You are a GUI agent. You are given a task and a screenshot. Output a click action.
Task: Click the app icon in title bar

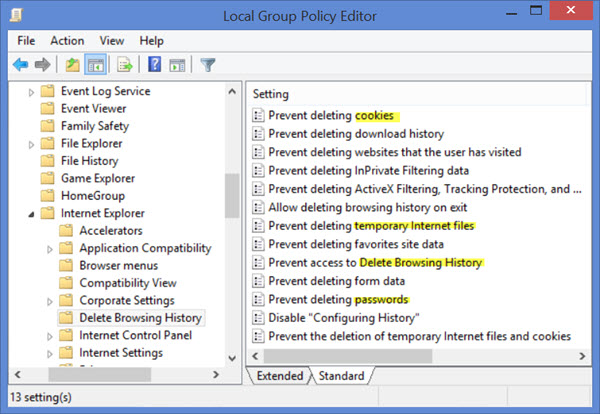tap(16, 16)
